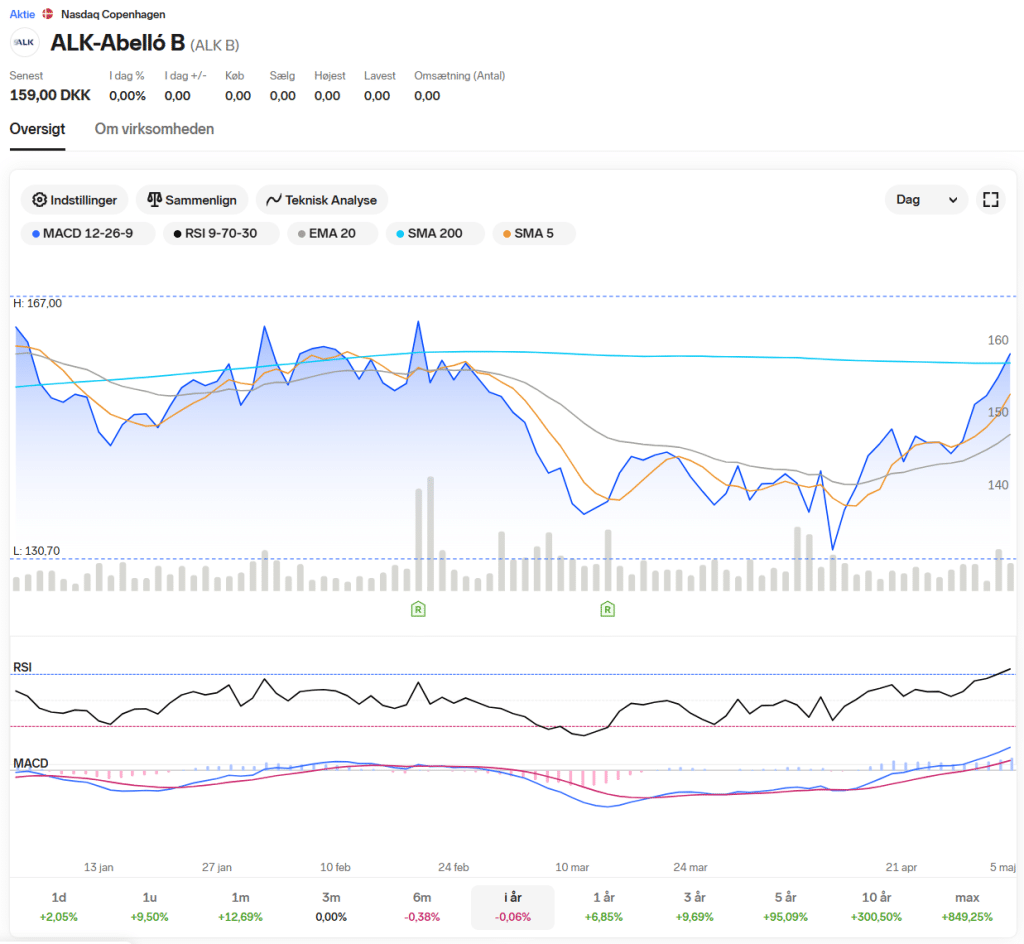The height and width of the screenshot is (944, 1024).
Task: Toggle the EMA 20 indicator chip
Action: tap(332, 234)
